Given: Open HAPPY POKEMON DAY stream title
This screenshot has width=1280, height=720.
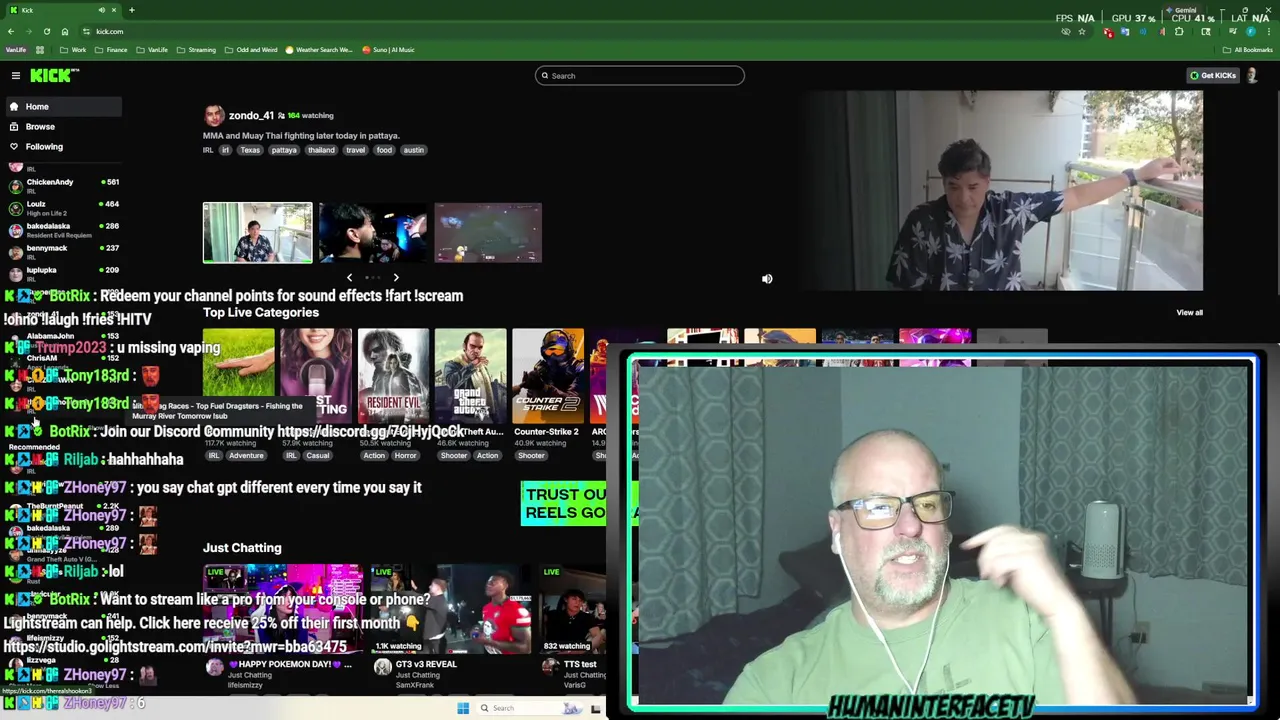Looking at the screenshot, I should pyautogui.click(x=290, y=664).
